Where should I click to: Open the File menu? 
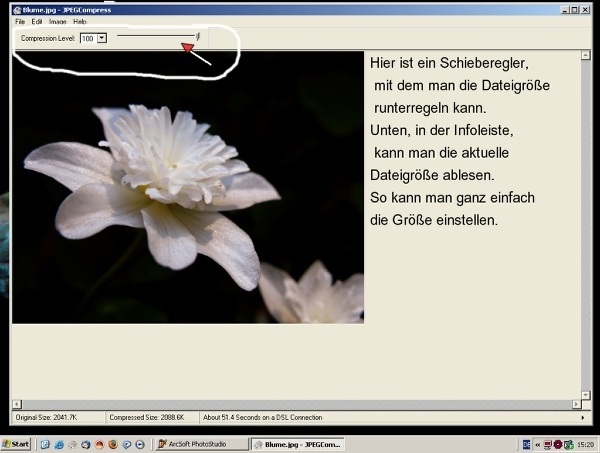pos(19,21)
